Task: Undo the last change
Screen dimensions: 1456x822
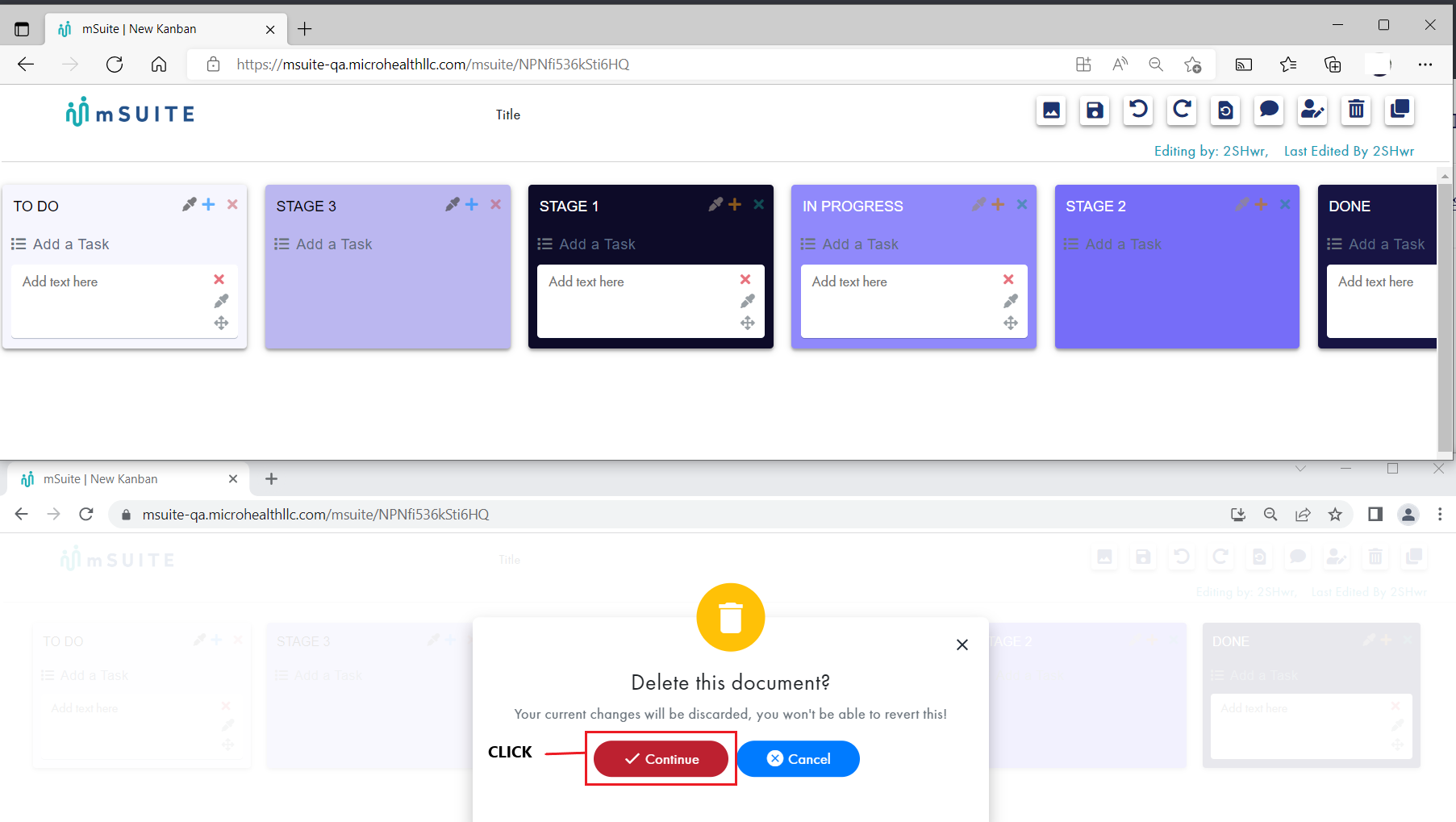Action: click(1137, 111)
